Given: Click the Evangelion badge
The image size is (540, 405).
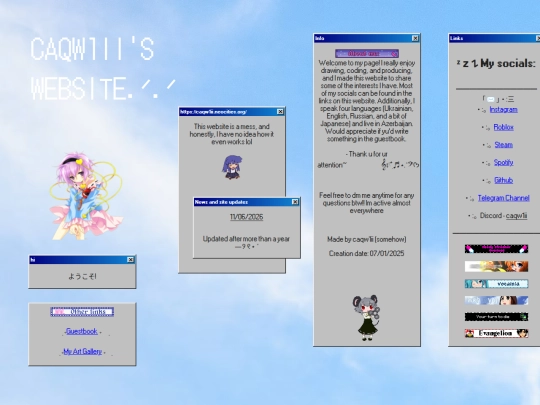Looking at the screenshot, I should coord(496,333).
